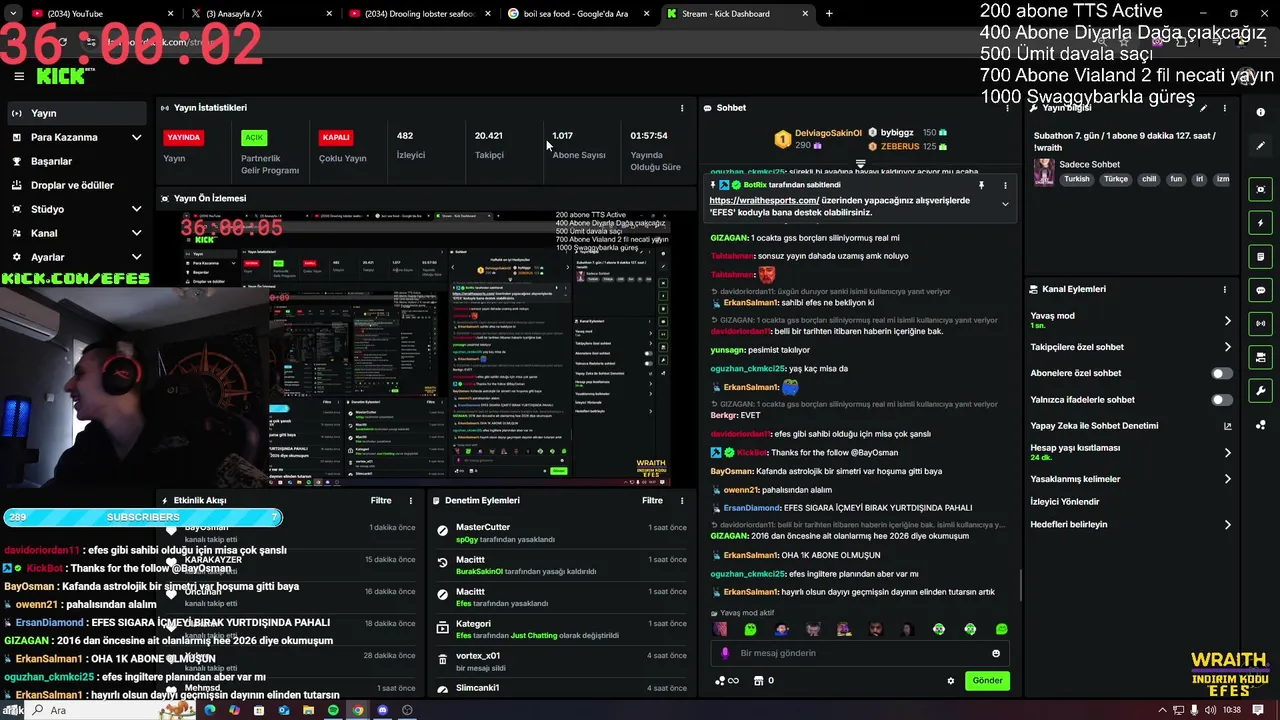Open Yasaklanmış kelimeler chevron
This screenshot has width=1280, height=720.
pyautogui.click(x=1227, y=479)
